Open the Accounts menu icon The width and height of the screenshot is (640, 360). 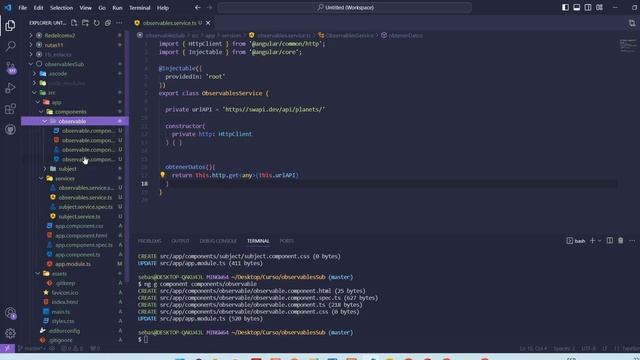coord(10,313)
